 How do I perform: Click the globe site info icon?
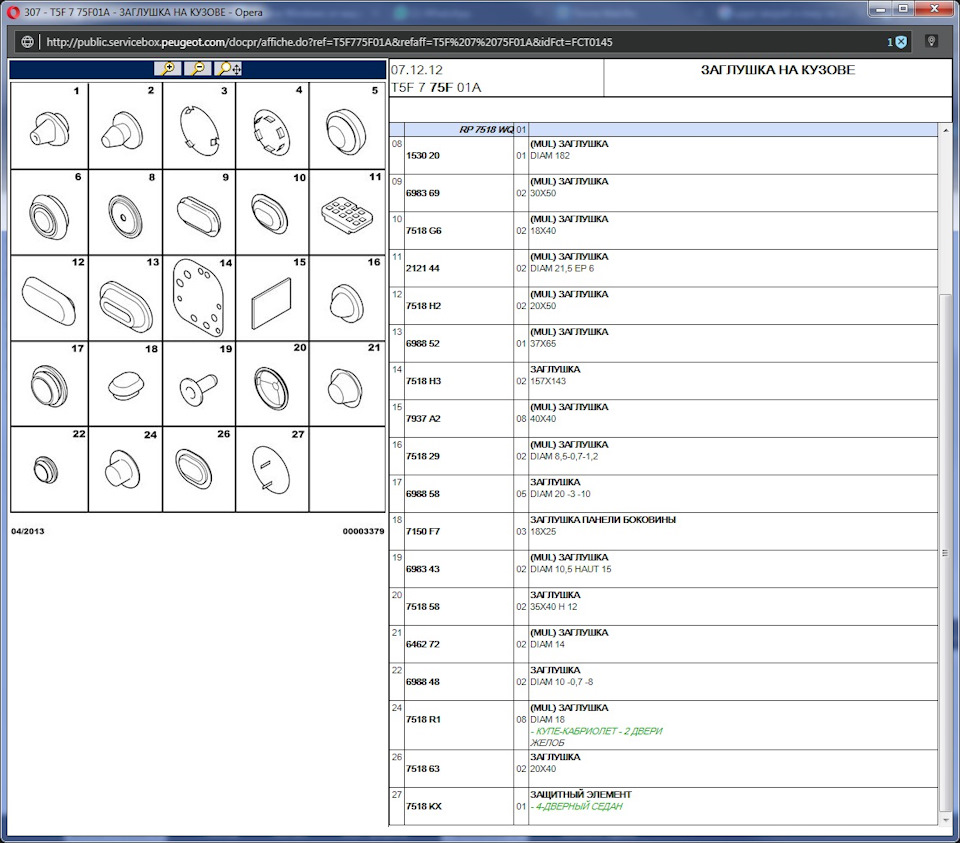point(27,42)
